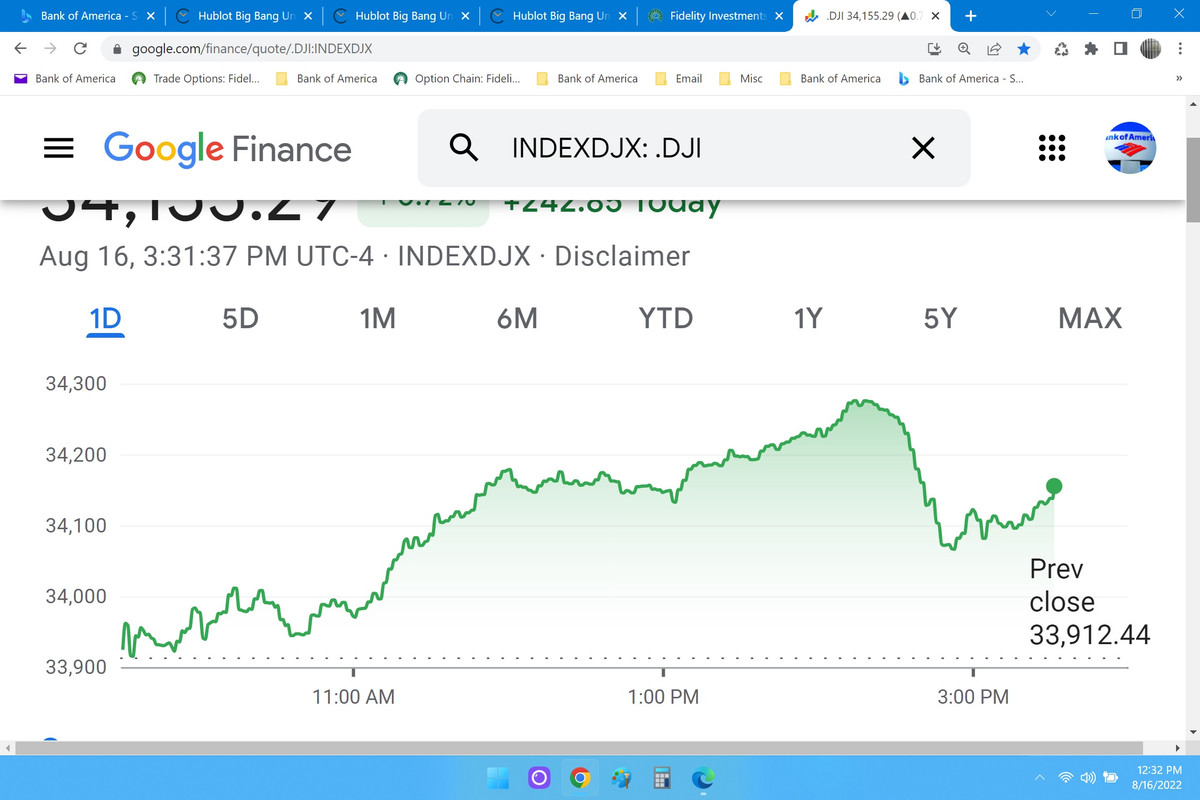Image resolution: width=1200 pixels, height=800 pixels.
Task: Click the browser Forward arrow
Action: (x=50, y=48)
